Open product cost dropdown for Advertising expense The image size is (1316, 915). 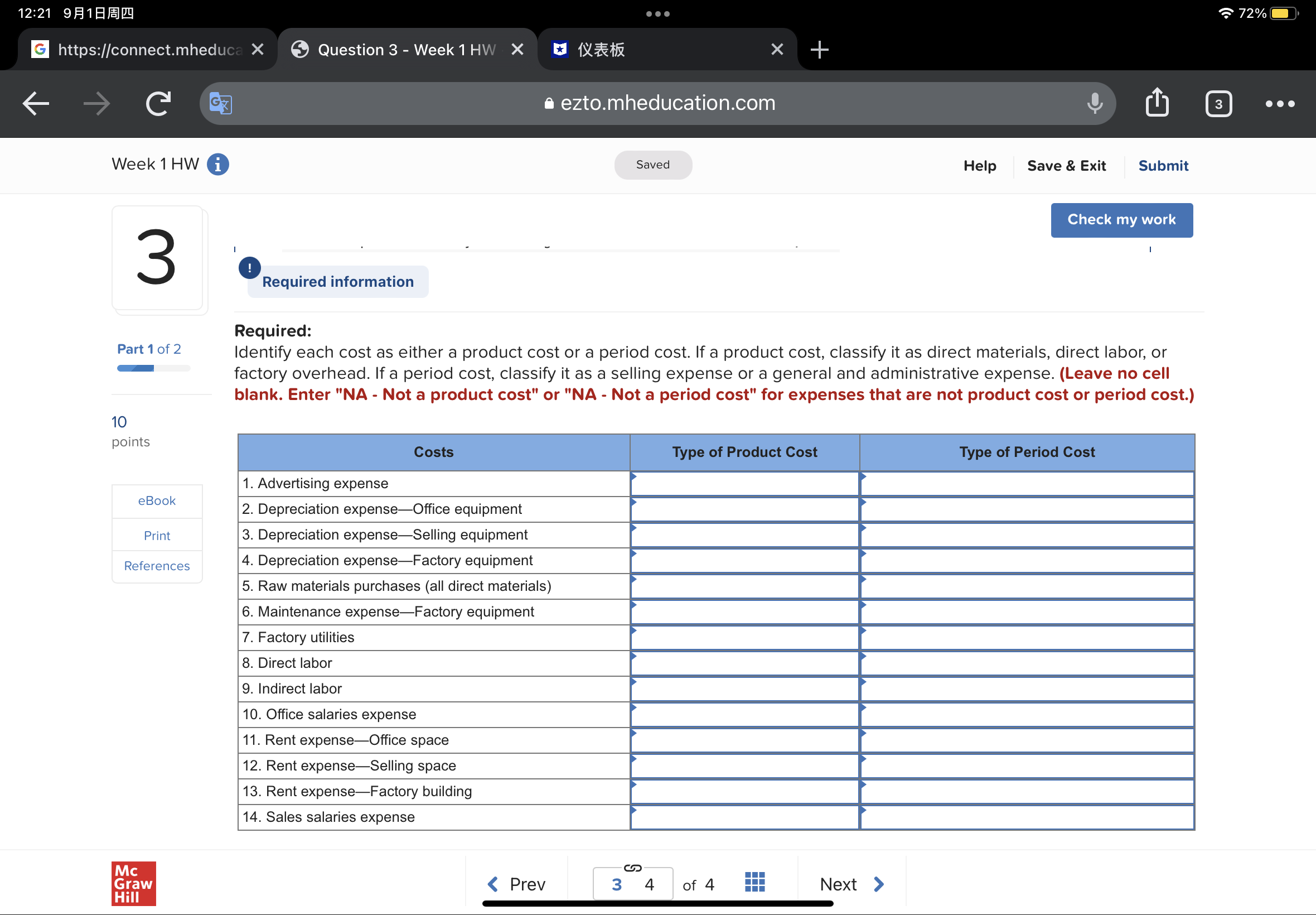click(x=744, y=484)
